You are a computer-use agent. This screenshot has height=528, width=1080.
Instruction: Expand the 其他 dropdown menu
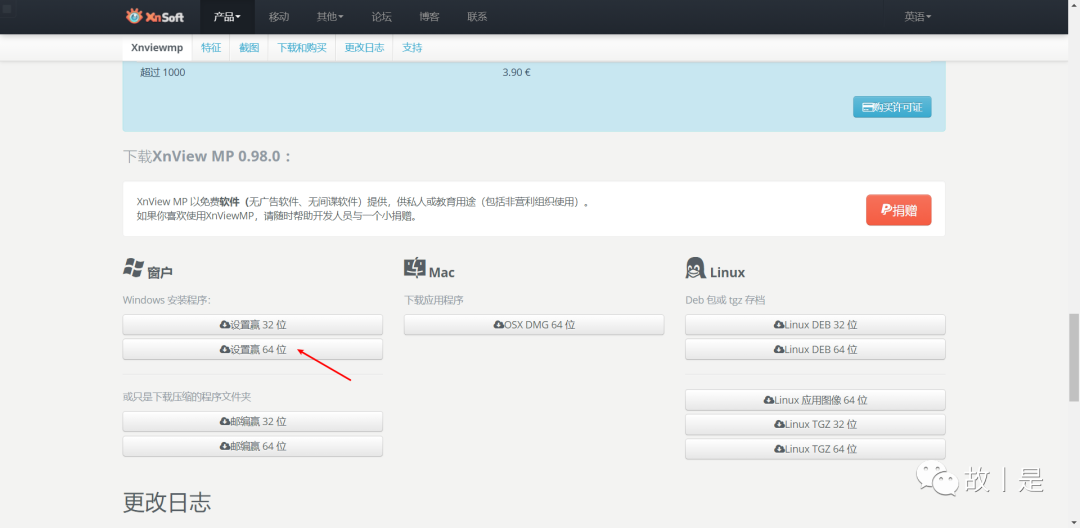coord(330,17)
